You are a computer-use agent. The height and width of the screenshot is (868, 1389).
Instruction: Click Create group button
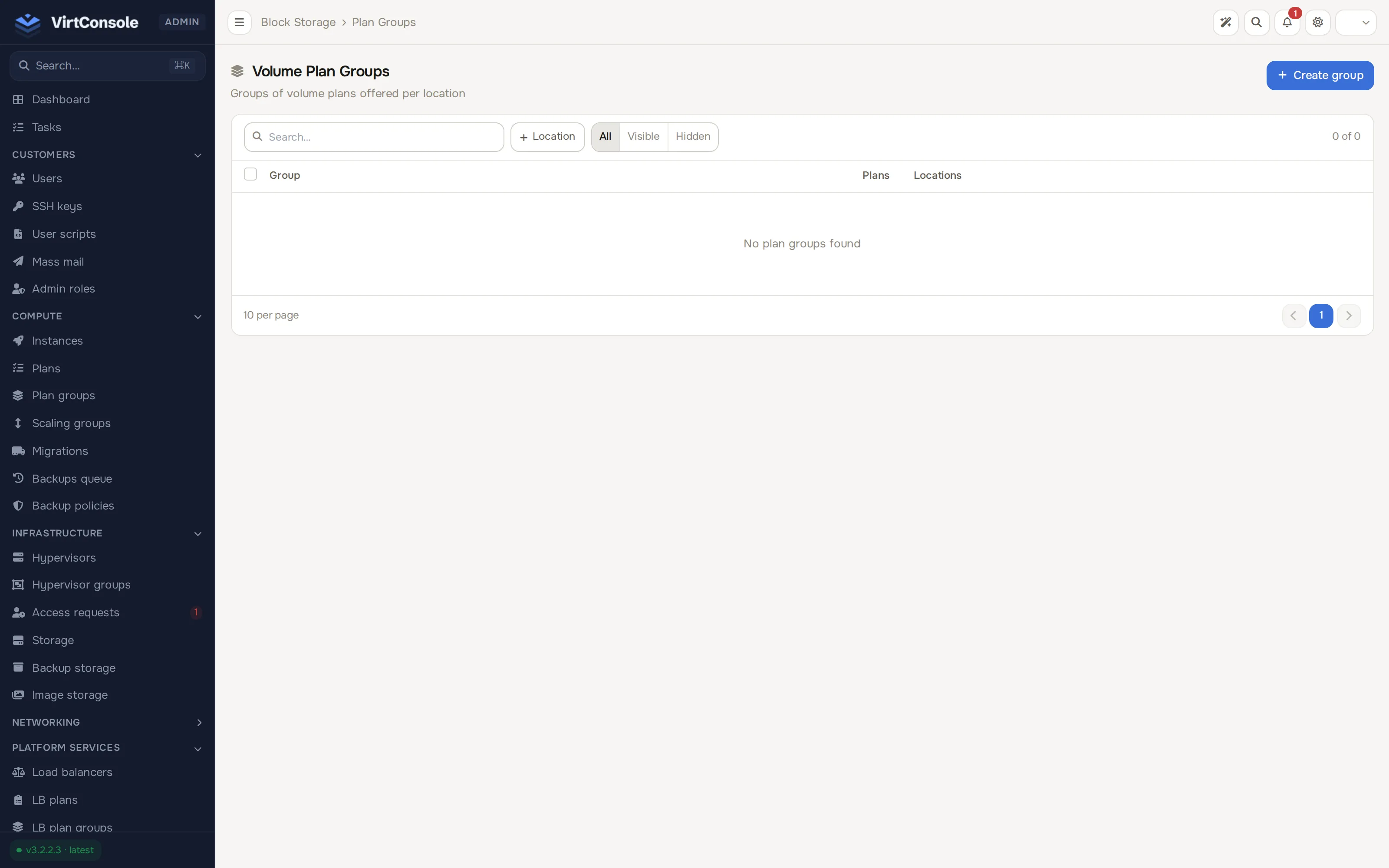(x=1320, y=75)
